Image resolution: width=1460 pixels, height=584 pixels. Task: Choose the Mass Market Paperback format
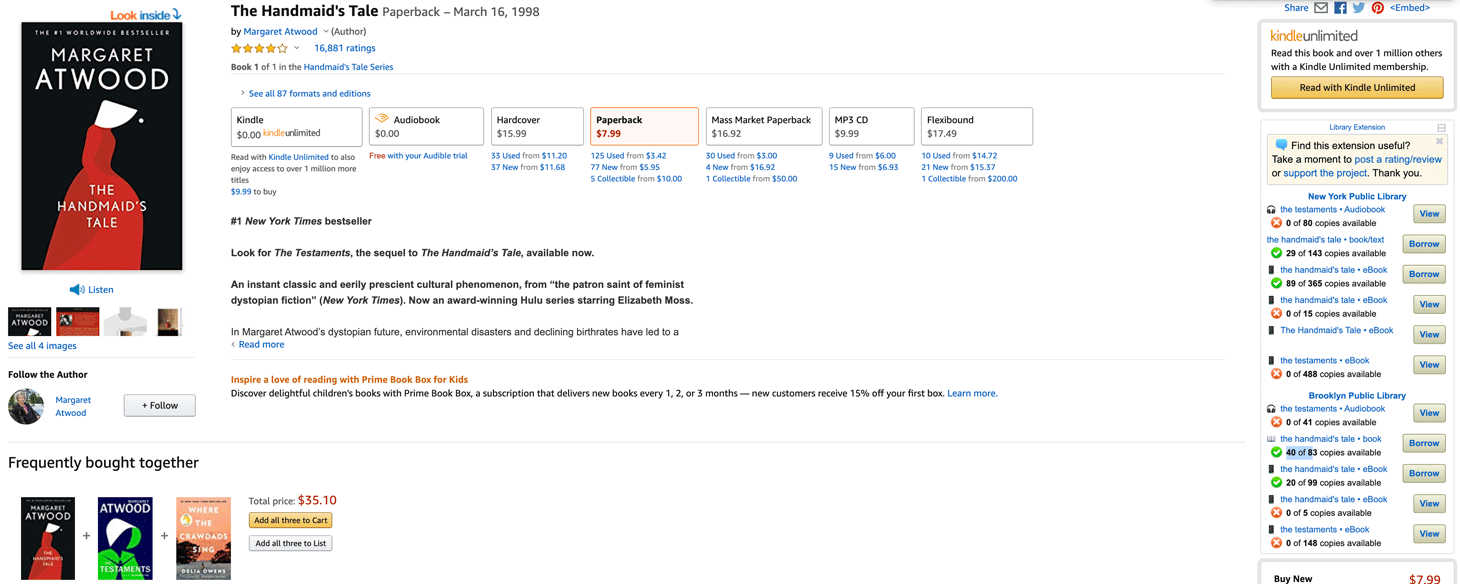tap(764, 126)
